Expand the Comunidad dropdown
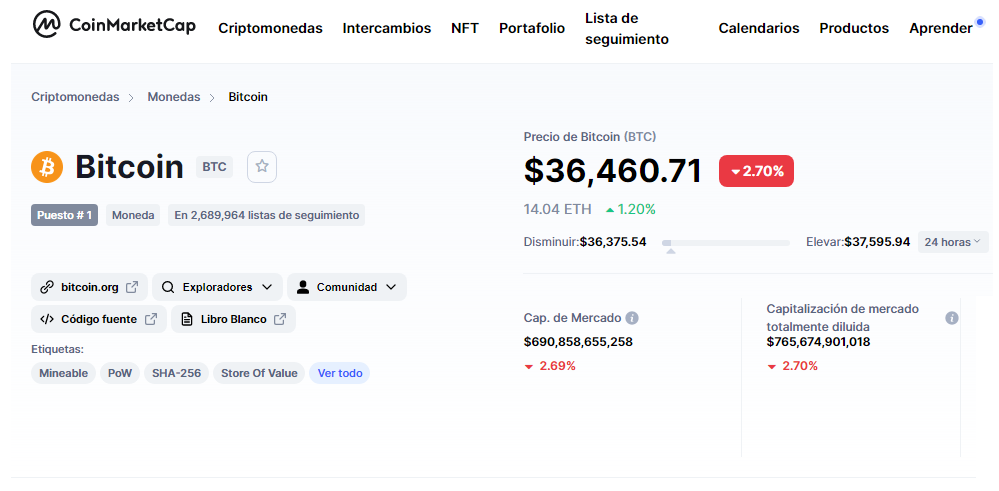Viewport: 999px width, 491px height. click(346, 287)
